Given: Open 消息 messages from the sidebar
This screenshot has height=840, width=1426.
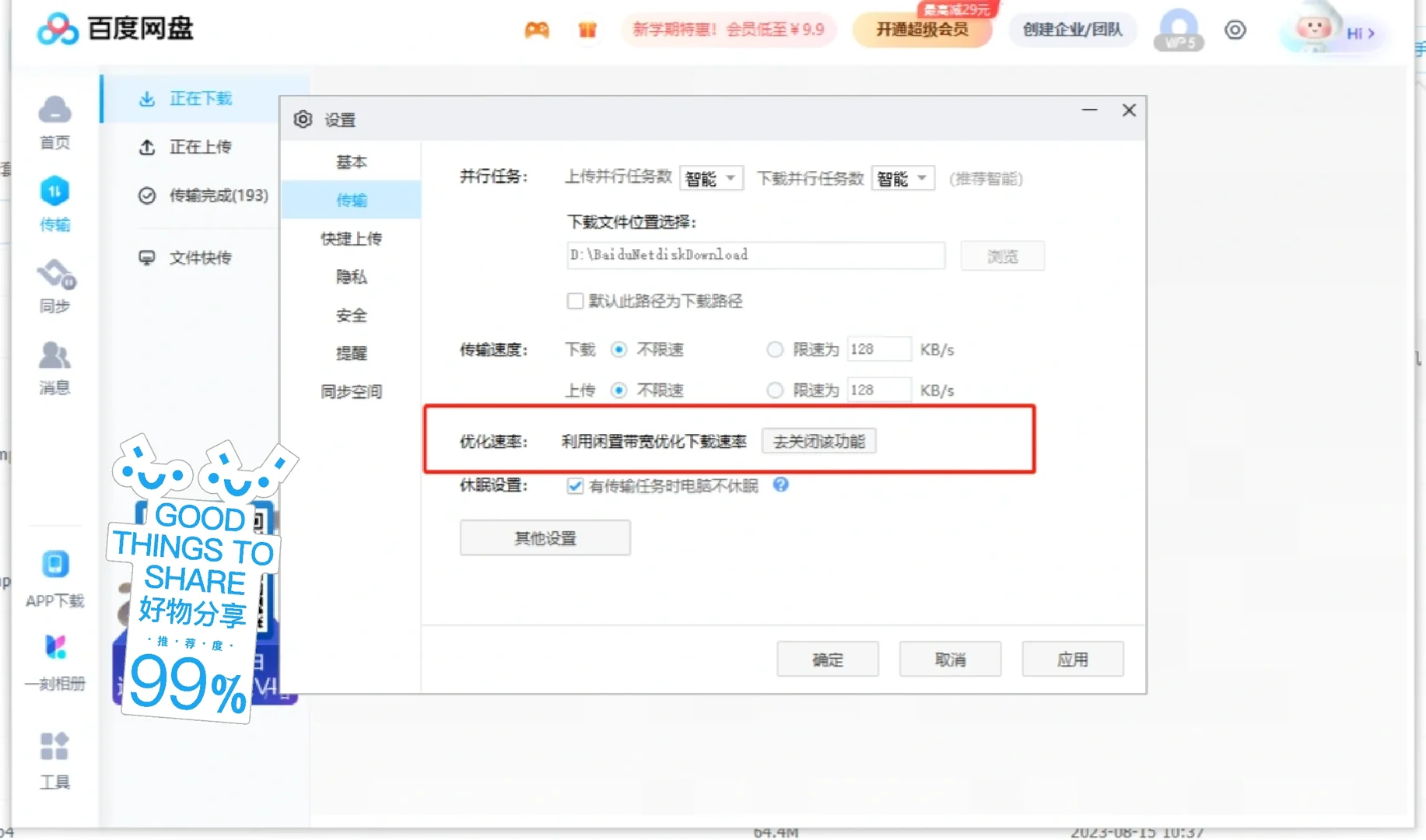Looking at the screenshot, I should point(54,366).
